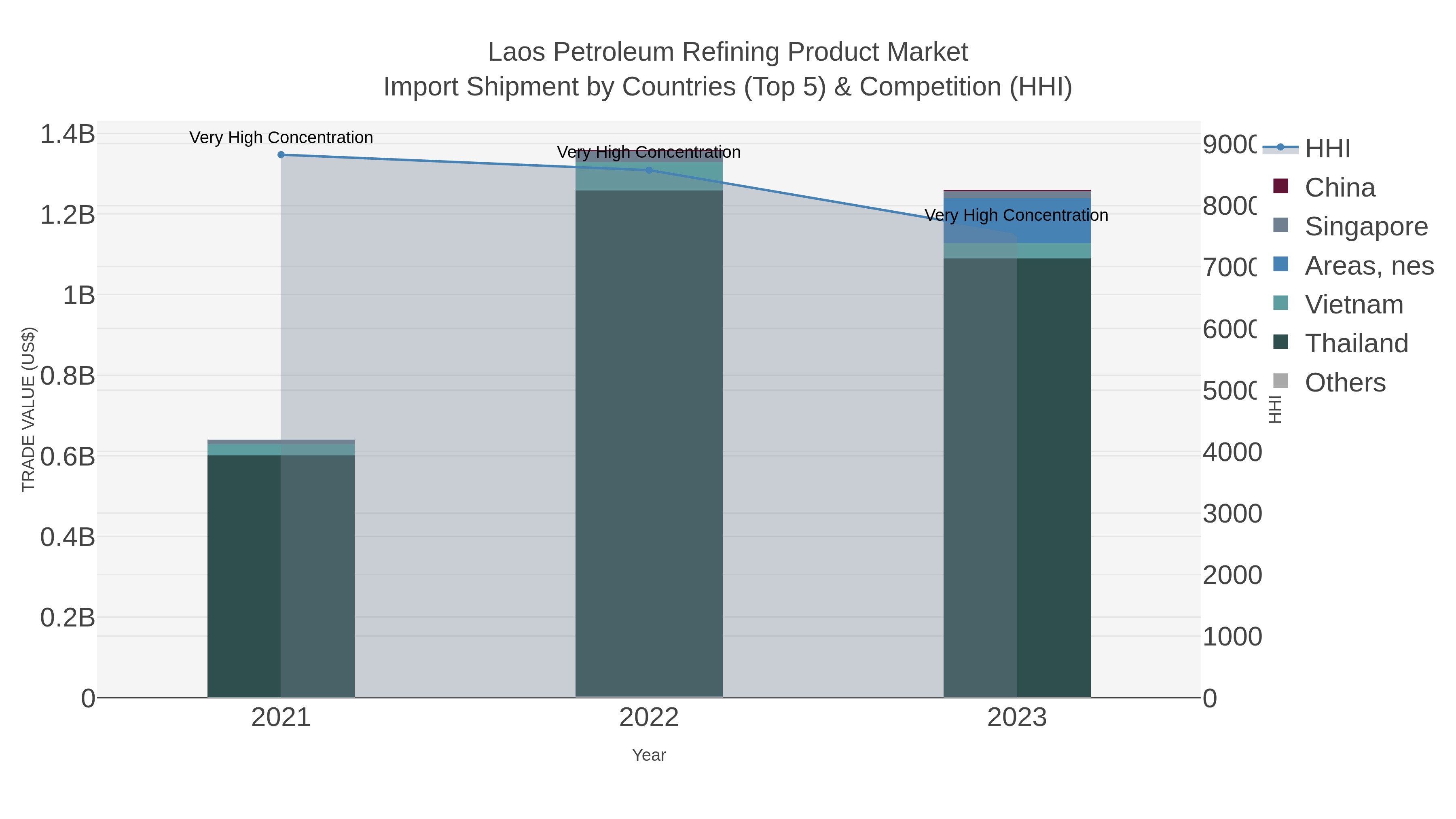Image resolution: width=1456 pixels, height=819 pixels.
Task: Click the 2021 Vietnam teal bar segment
Action: click(281, 449)
